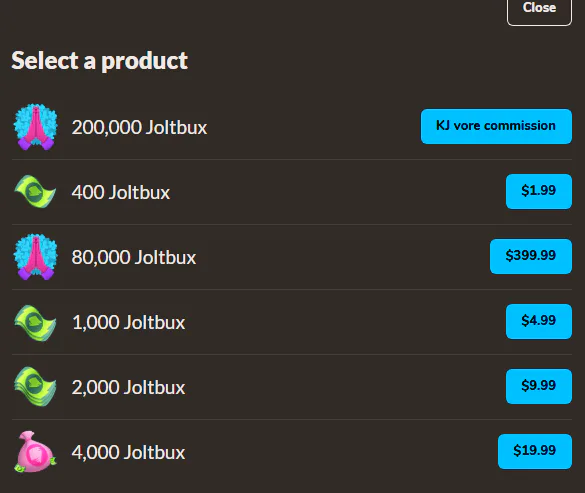This screenshot has height=493, width=585.
Task: Click the 1,000 Joltbux product label
Action: pos(128,322)
